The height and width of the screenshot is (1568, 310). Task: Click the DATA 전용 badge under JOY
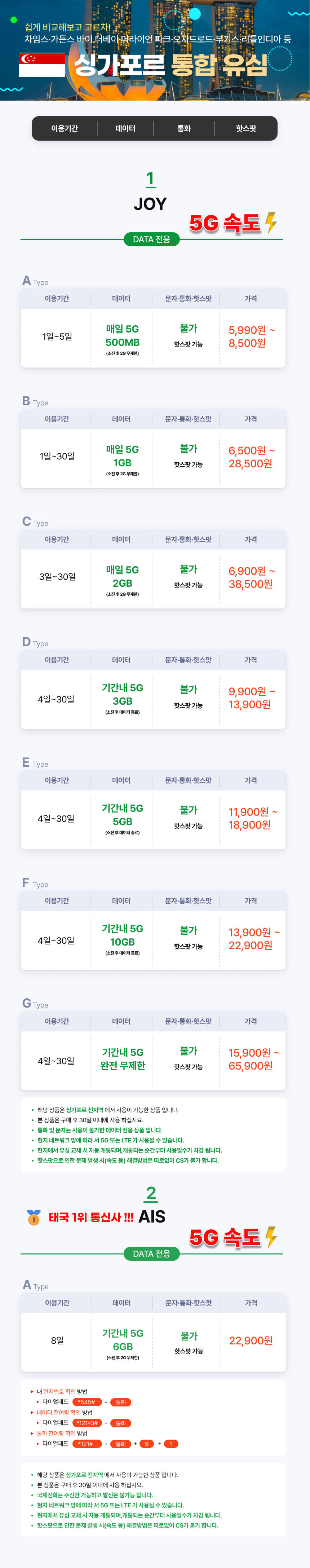151,239
